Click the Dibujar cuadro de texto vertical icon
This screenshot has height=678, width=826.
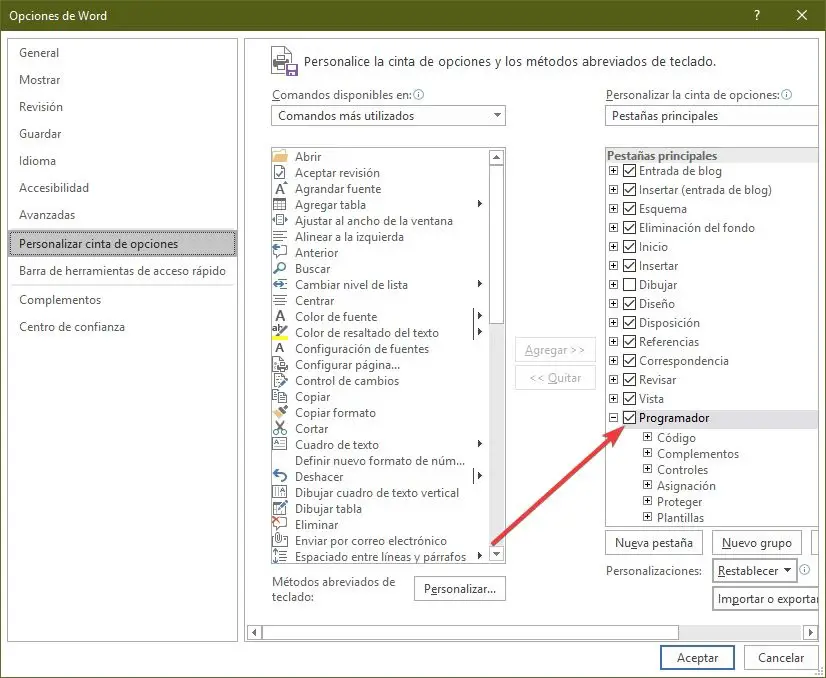click(x=280, y=493)
